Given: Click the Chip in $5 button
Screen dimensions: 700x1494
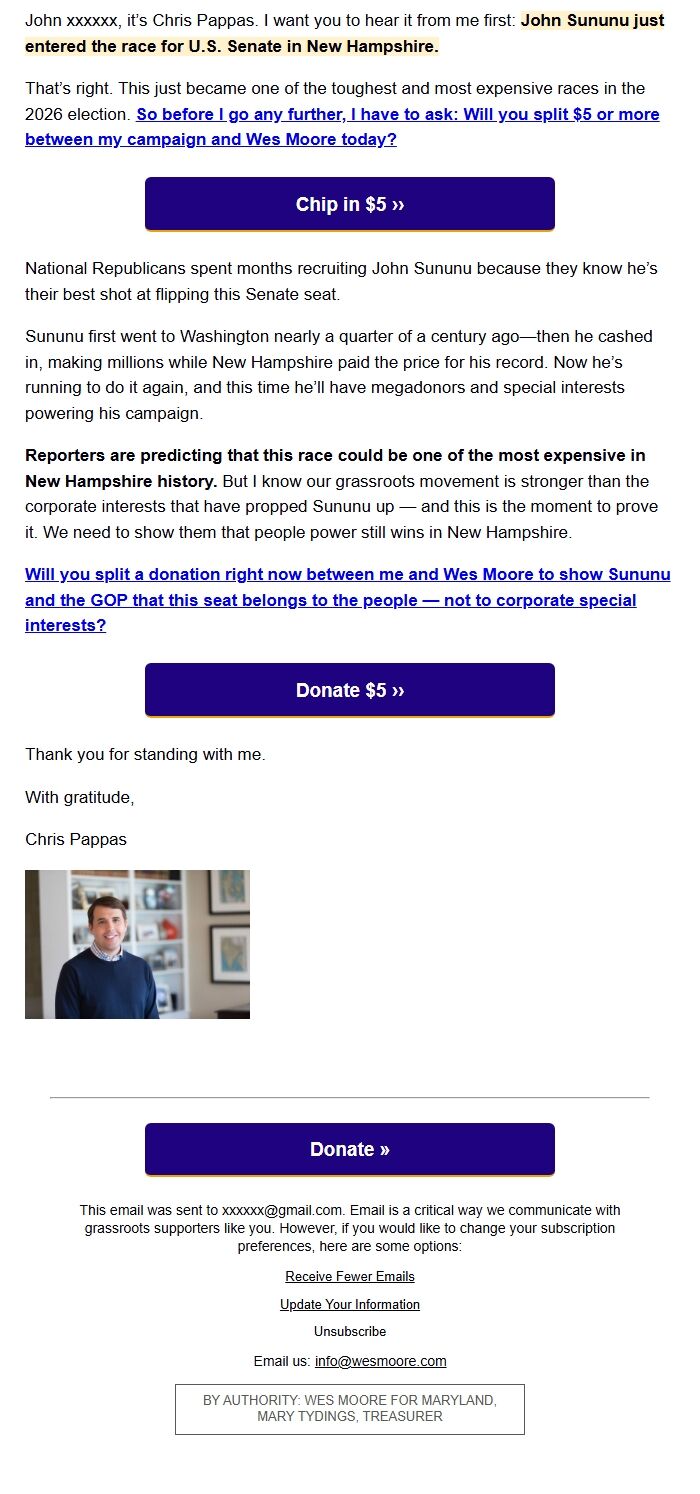Looking at the screenshot, I should coord(350,204).
